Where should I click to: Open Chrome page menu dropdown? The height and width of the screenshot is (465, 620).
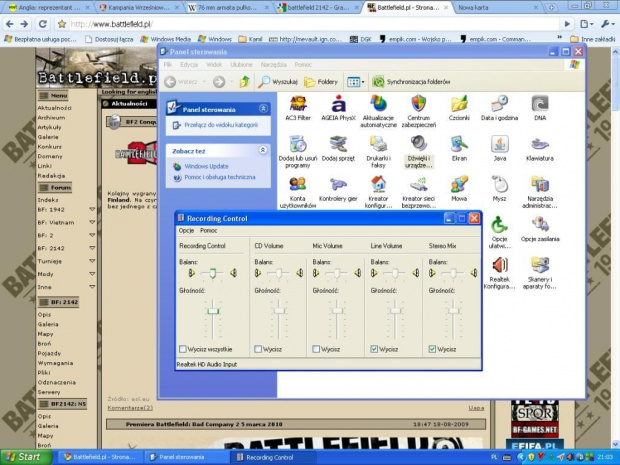[x=586, y=24]
